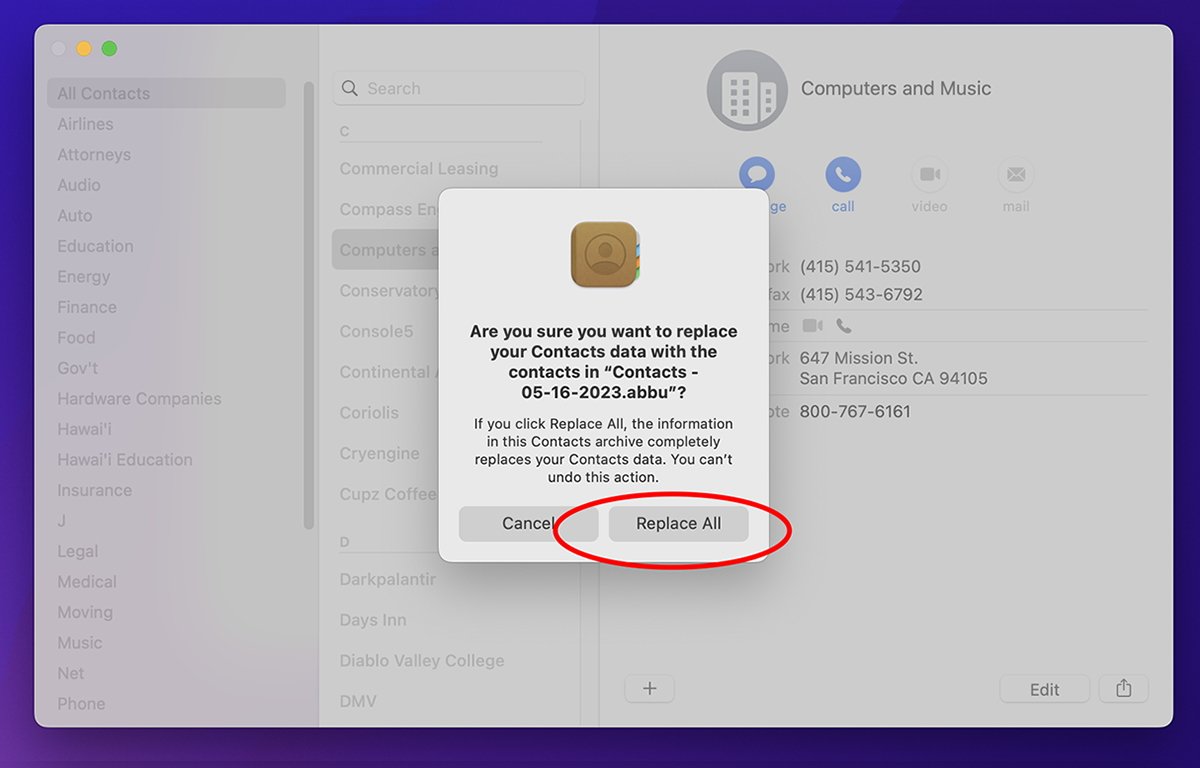
Task: Click the sidebar groups scrollbar
Action: click(309, 305)
